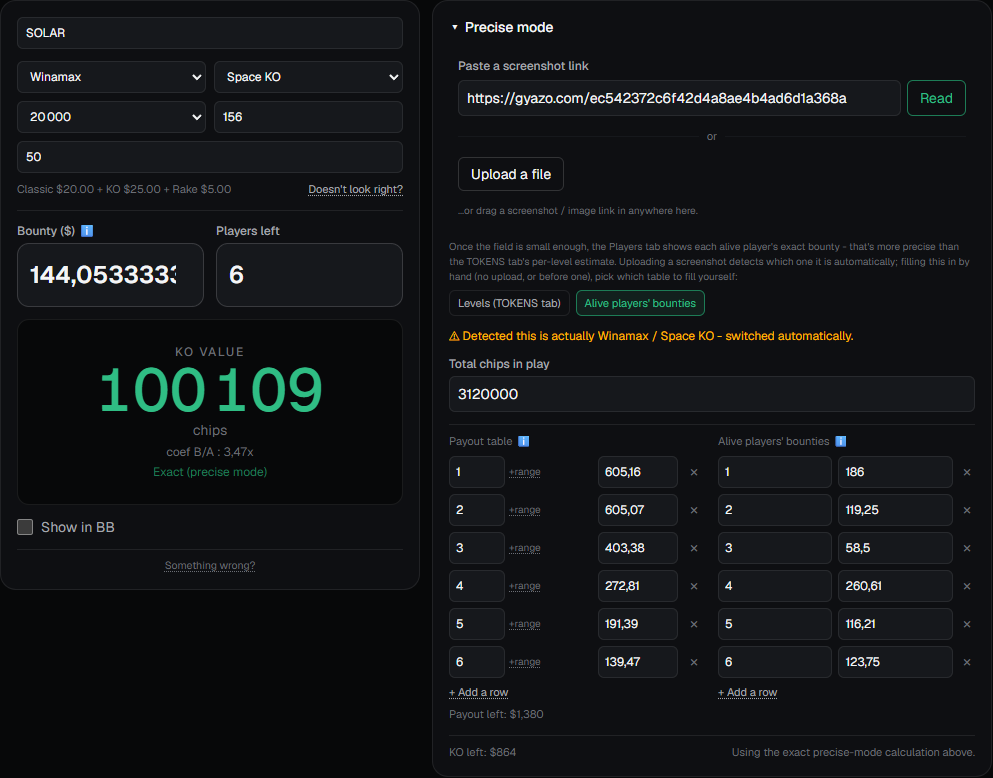Click the Upload a file button
Image resolution: width=993 pixels, height=778 pixels.
[x=510, y=174]
